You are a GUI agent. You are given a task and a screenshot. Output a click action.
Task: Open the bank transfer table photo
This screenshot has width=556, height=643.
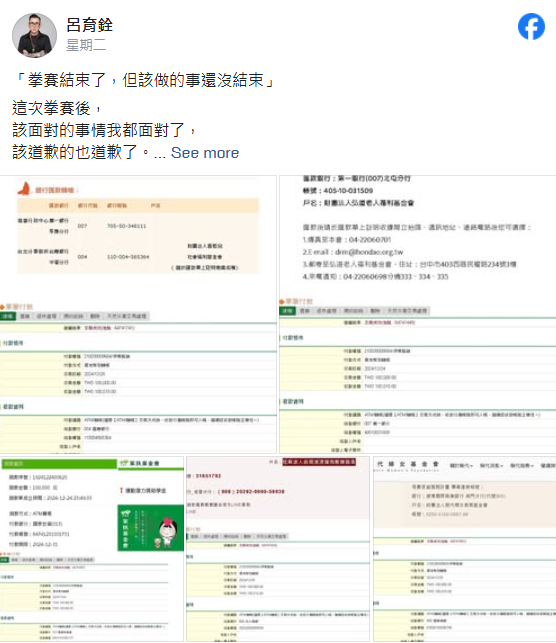138,315
